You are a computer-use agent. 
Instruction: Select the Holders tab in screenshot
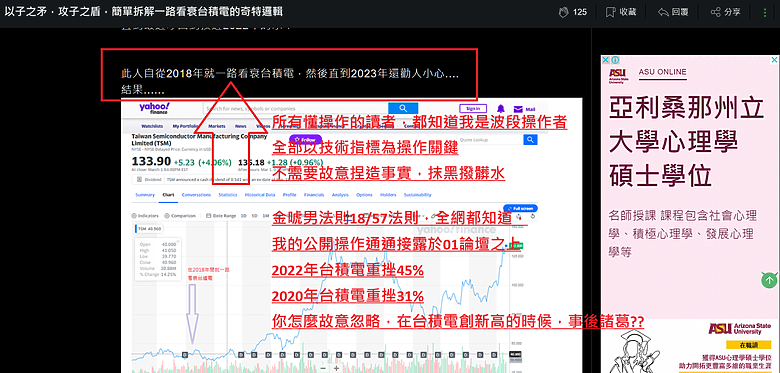[x=388, y=195]
